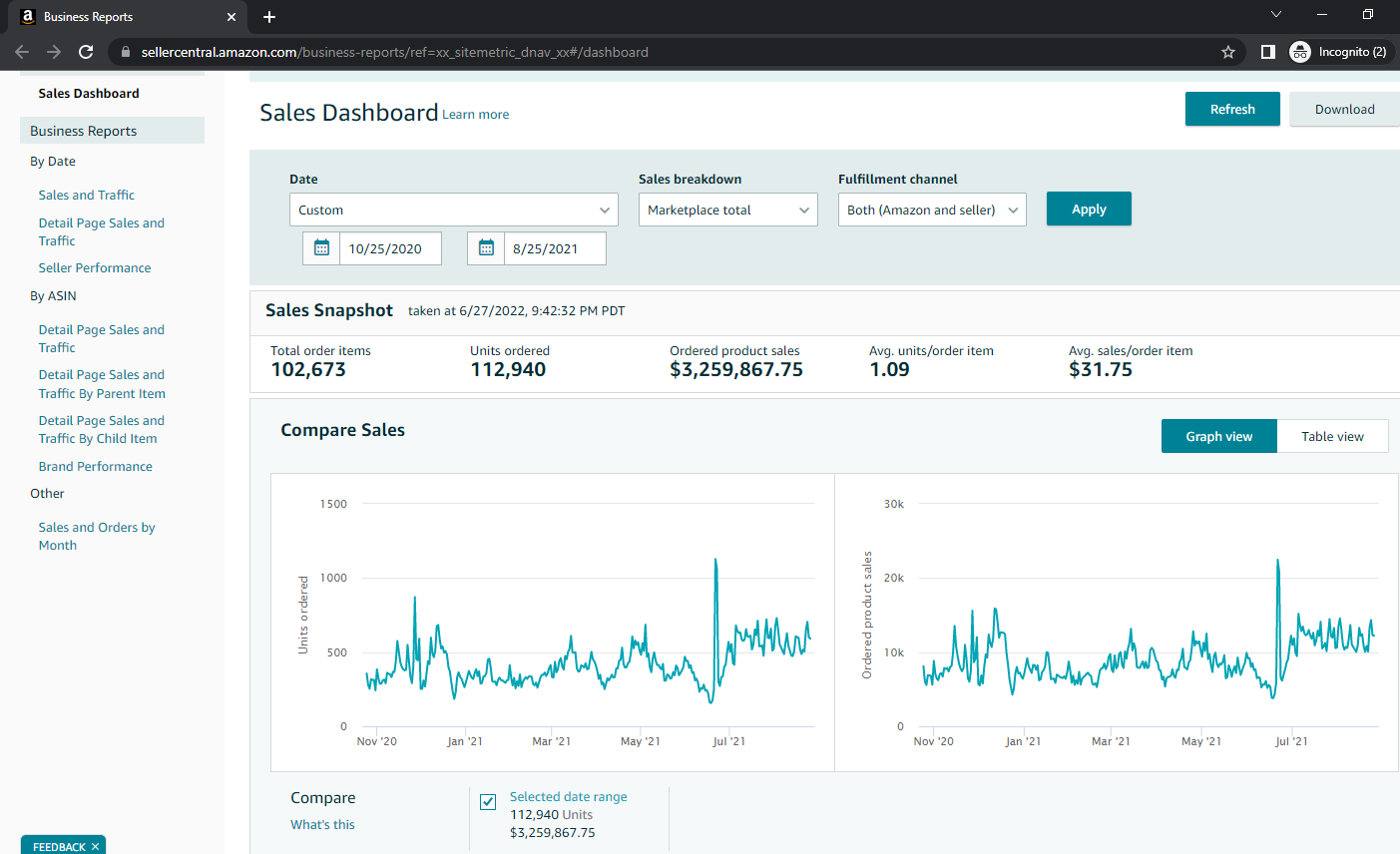The height and width of the screenshot is (854, 1400).
Task: Click the What's this link under Compare
Action: [x=322, y=825]
